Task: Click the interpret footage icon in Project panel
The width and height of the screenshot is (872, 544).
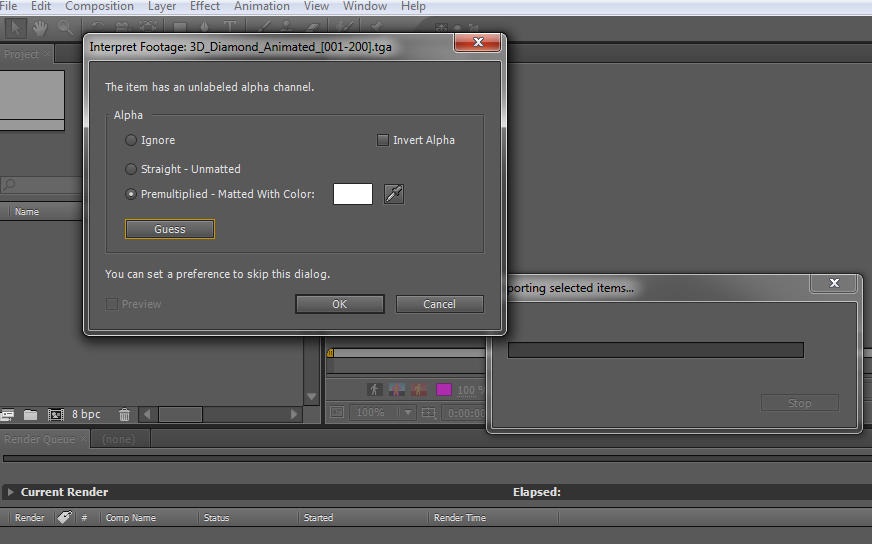Action: (x=7, y=414)
